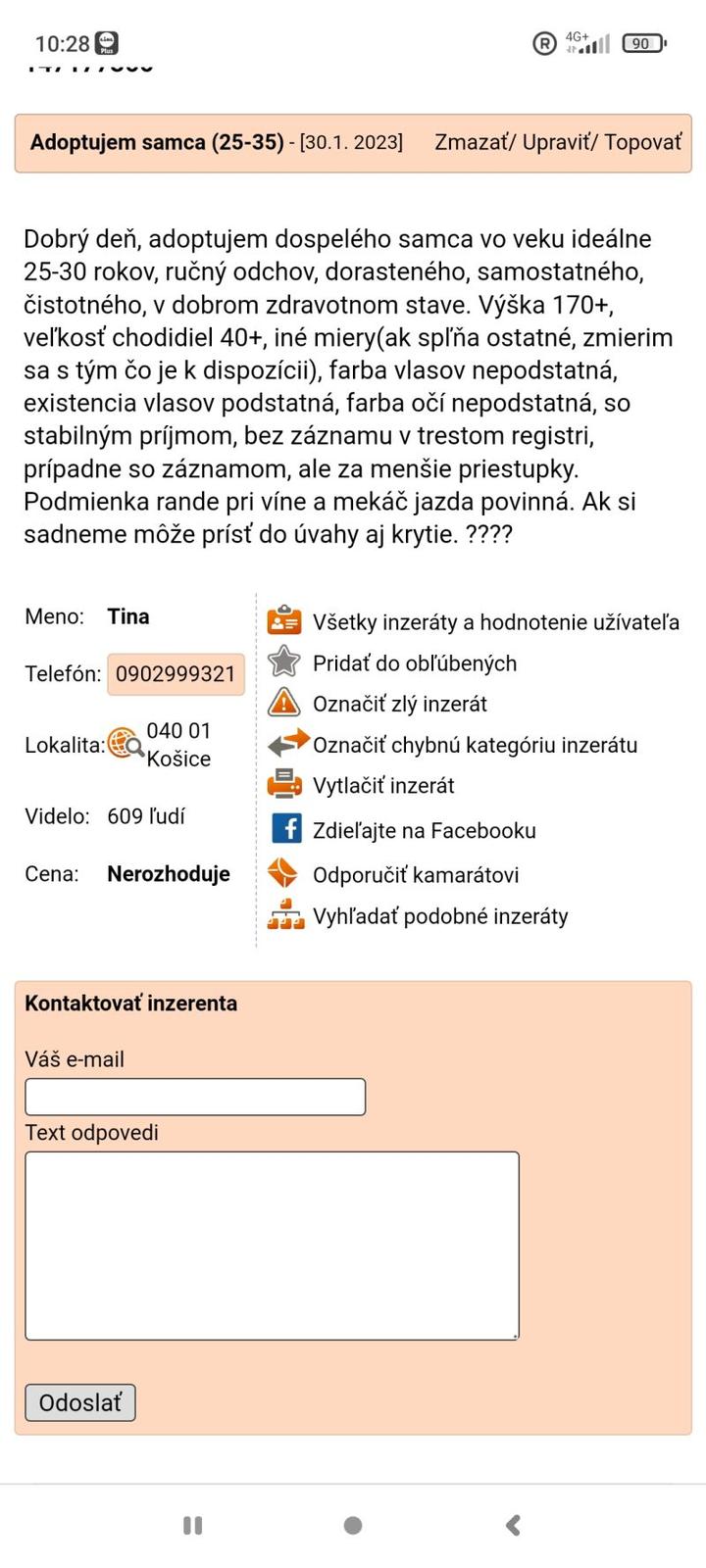This screenshot has width=706, height=1568.
Task: Tap the Android home circle button
Action: click(353, 1525)
